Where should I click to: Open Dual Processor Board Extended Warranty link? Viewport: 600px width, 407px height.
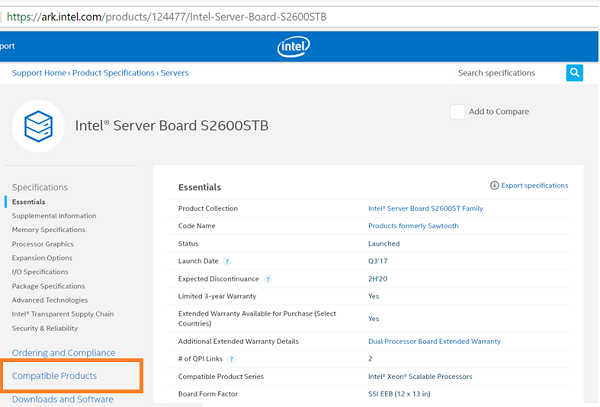tap(434, 341)
